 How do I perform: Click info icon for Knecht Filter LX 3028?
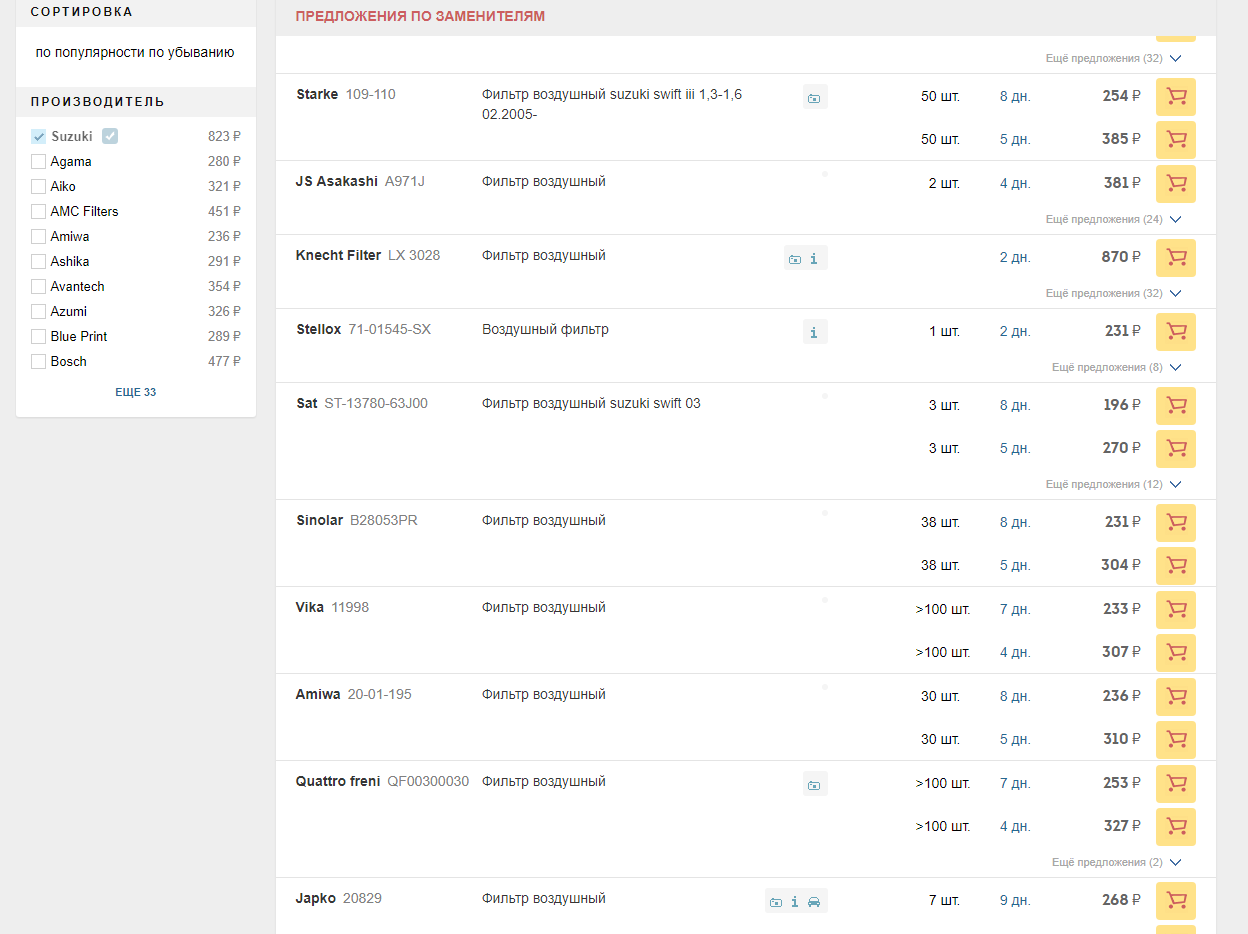[x=814, y=259]
